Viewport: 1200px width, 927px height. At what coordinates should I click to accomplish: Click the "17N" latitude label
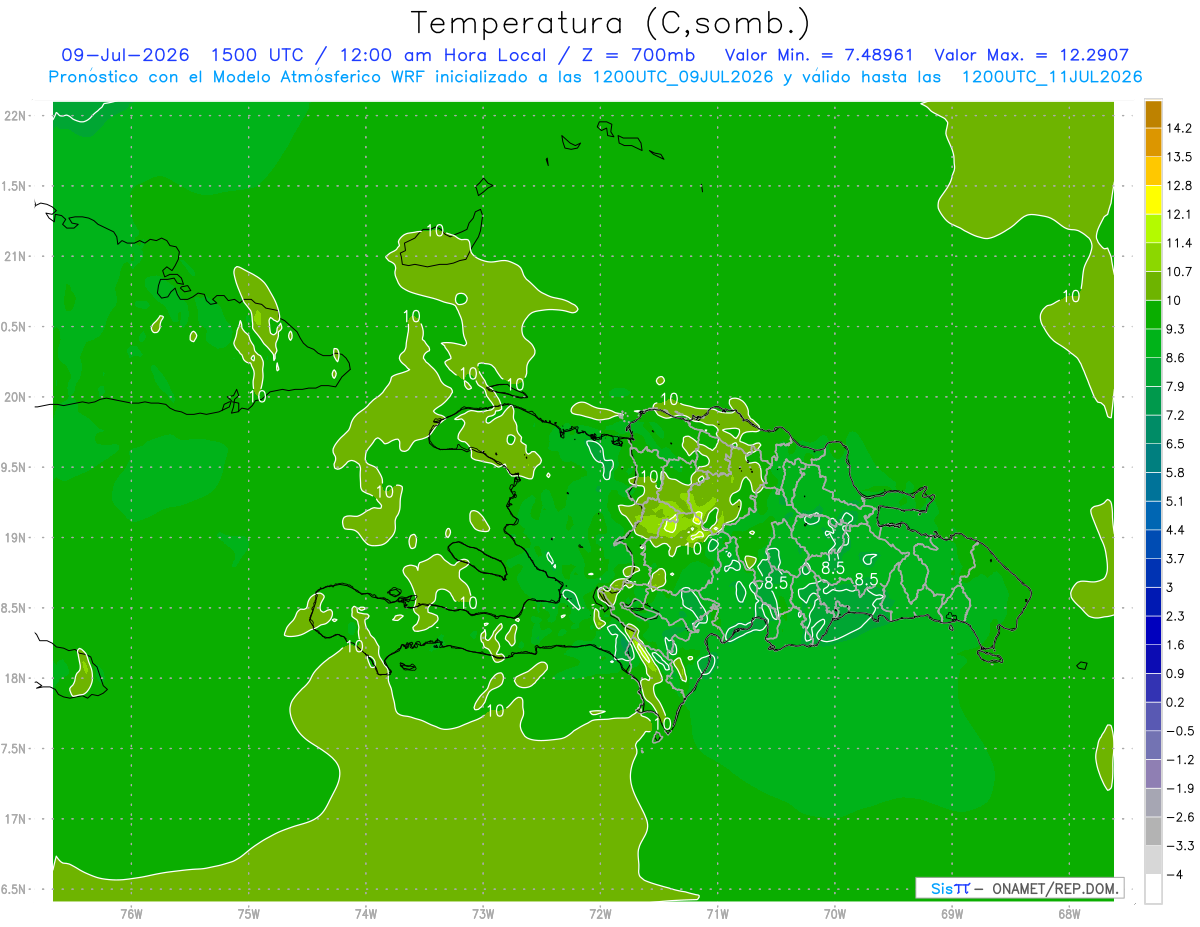click(x=16, y=819)
